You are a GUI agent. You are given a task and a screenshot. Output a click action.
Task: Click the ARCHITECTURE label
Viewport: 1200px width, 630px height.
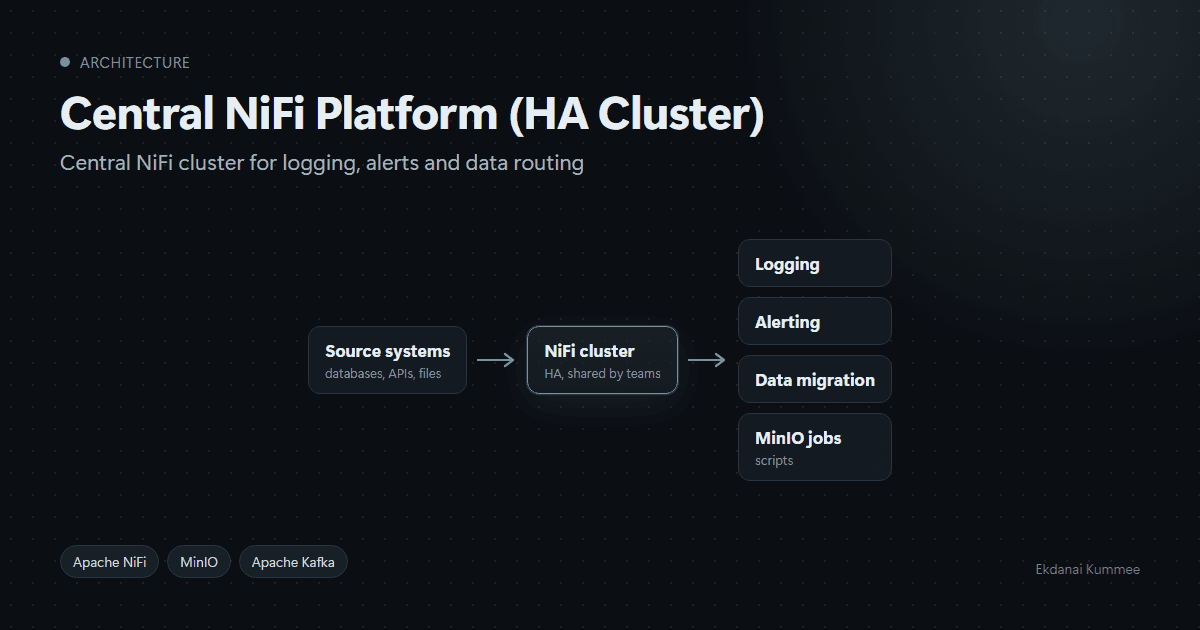pyautogui.click(x=135, y=62)
